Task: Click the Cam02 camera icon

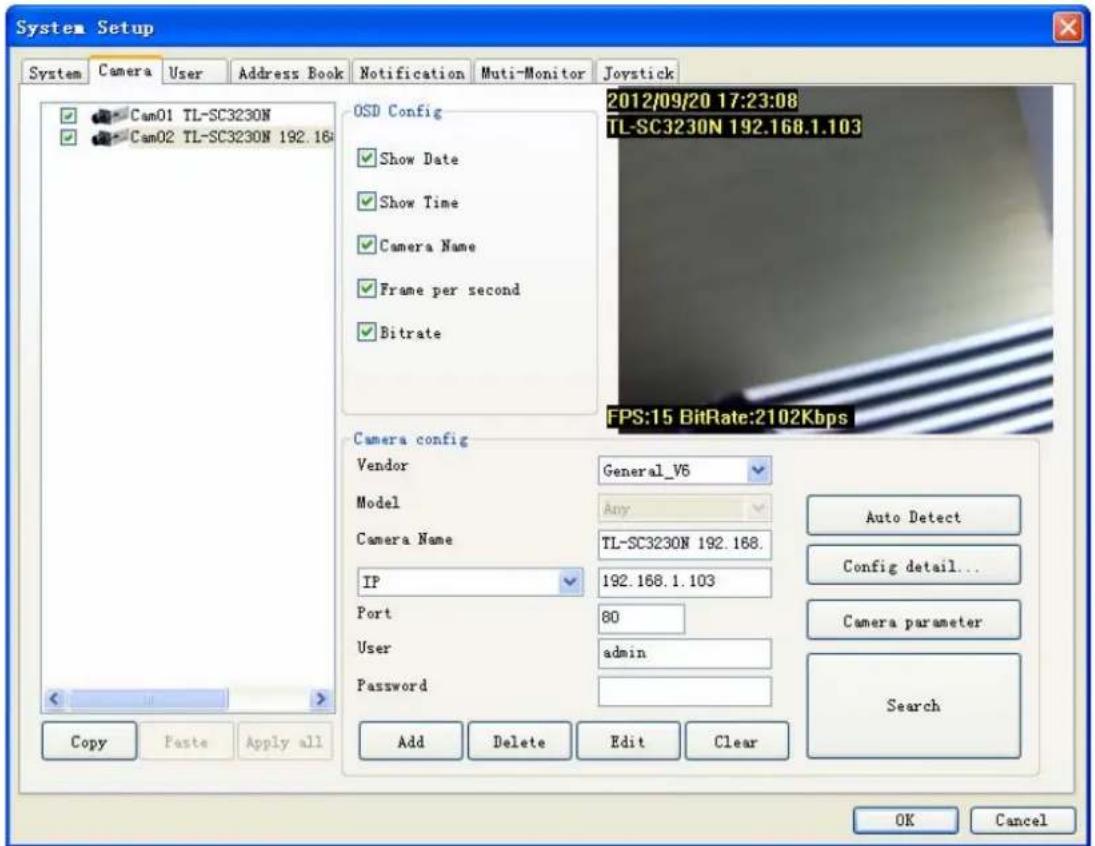Action: coord(110,138)
